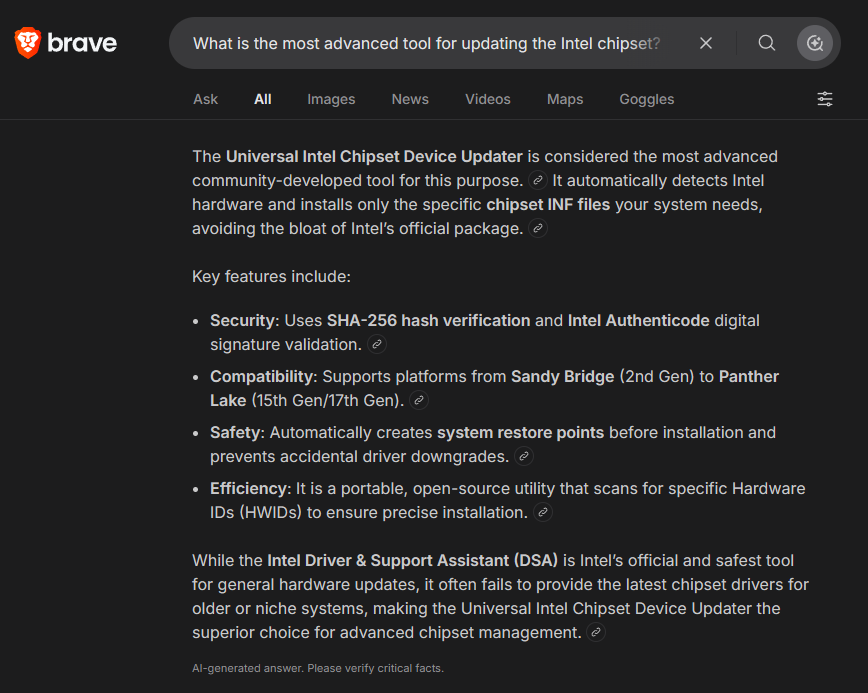Click the 'Security' bullet heading

coord(242,320)
